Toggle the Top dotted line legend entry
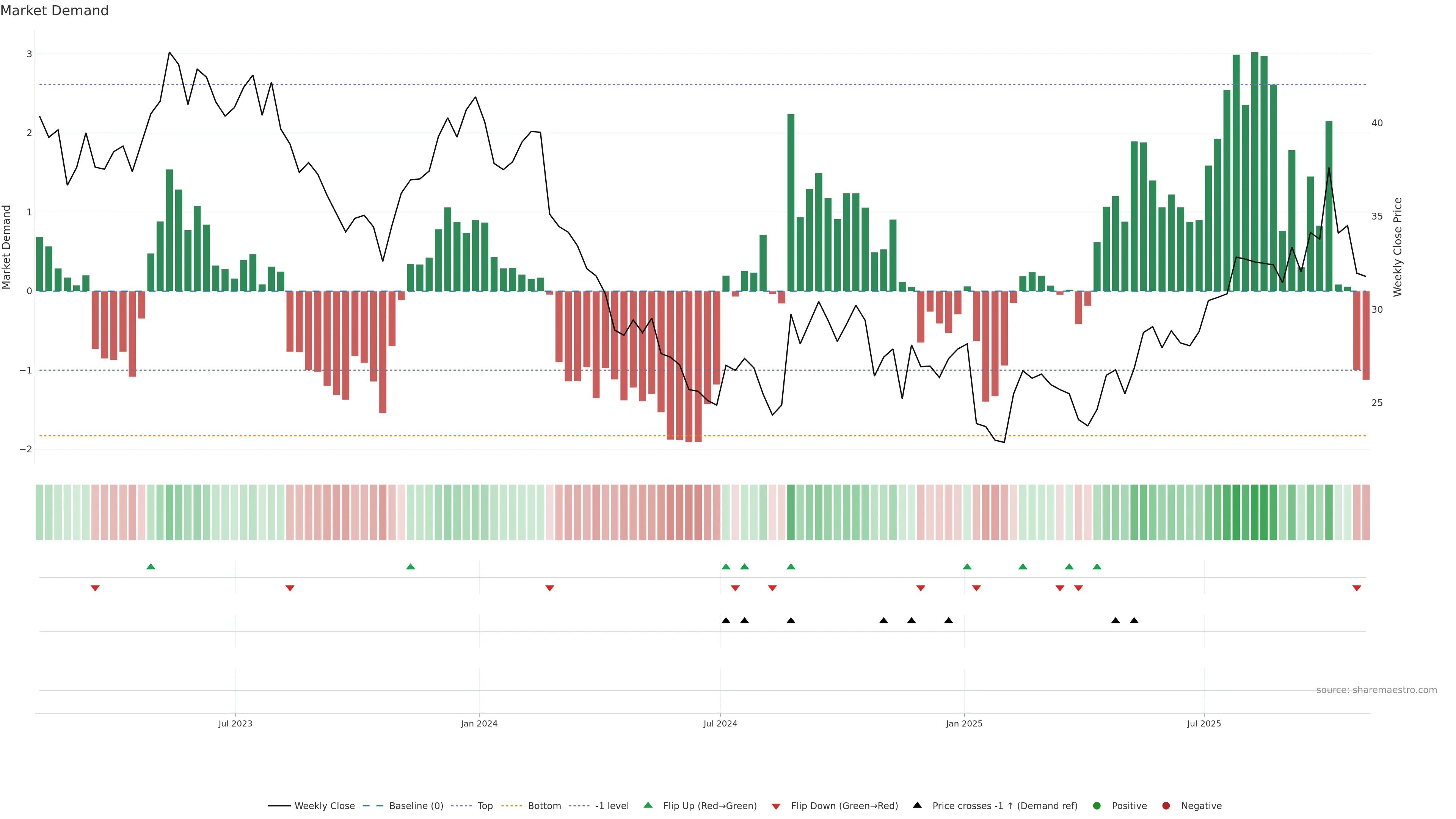The image size is (1456, 819). pyautogui.click(x=485, y=805)
